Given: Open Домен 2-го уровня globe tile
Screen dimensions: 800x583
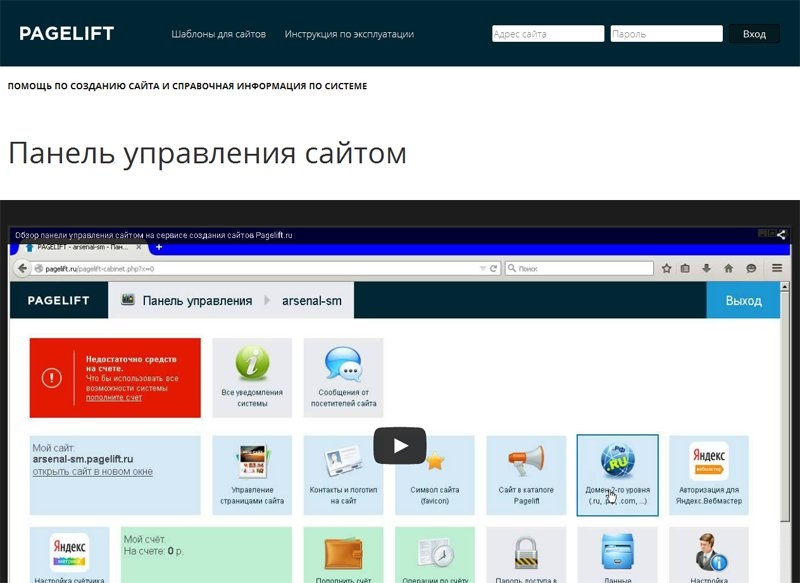Looking at the screenshot, I should pyautogui.click(x=617, y=475).
